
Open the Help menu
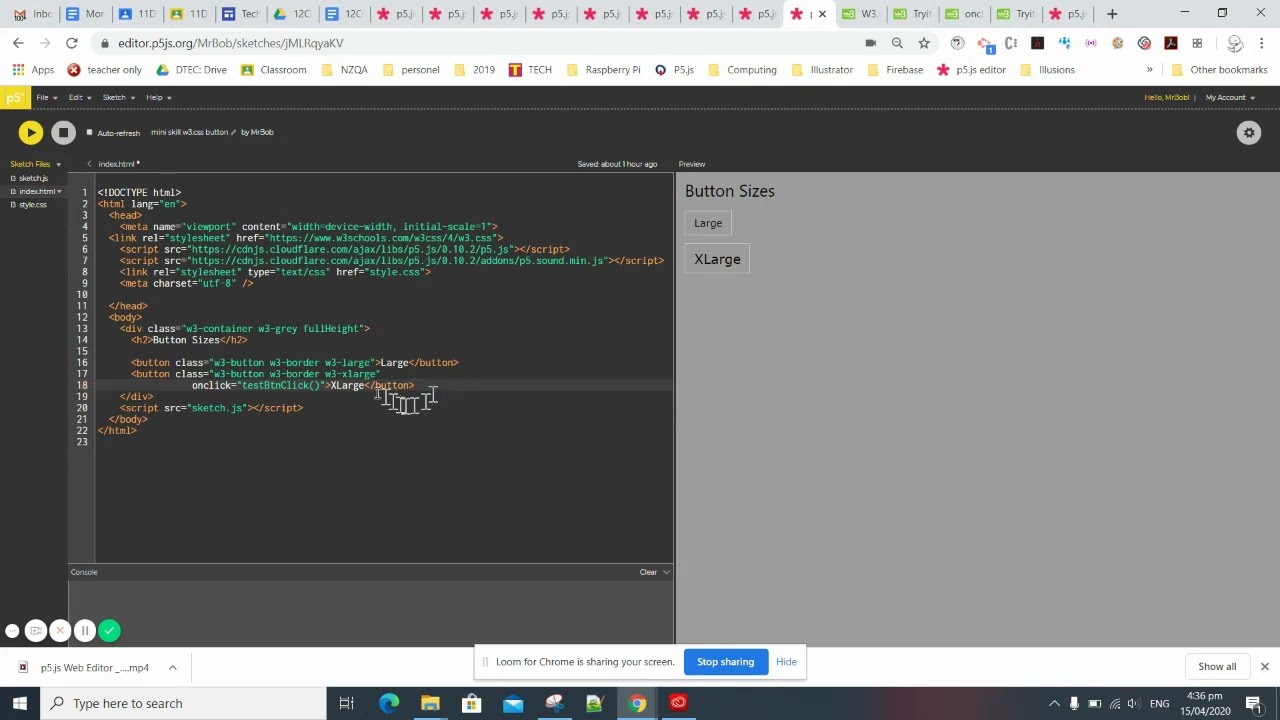tap(158, 97)
